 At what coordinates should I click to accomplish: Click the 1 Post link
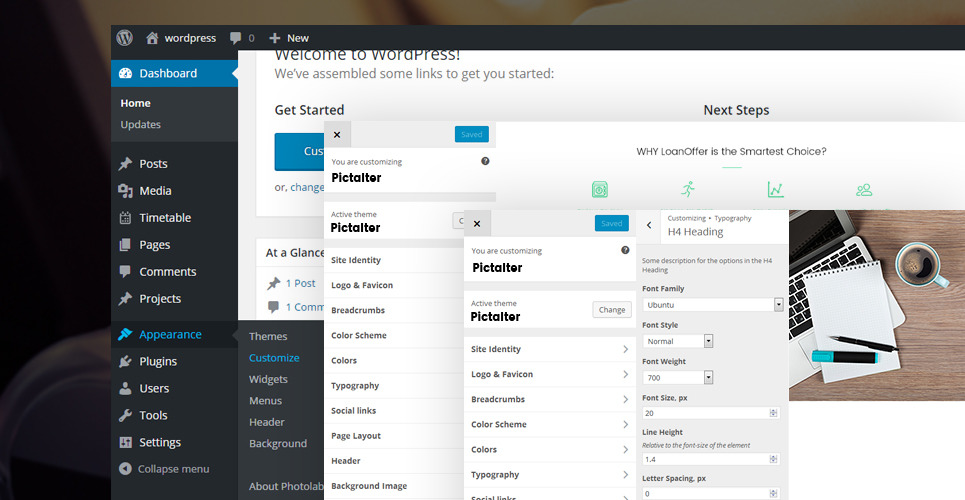click(300, 284)
